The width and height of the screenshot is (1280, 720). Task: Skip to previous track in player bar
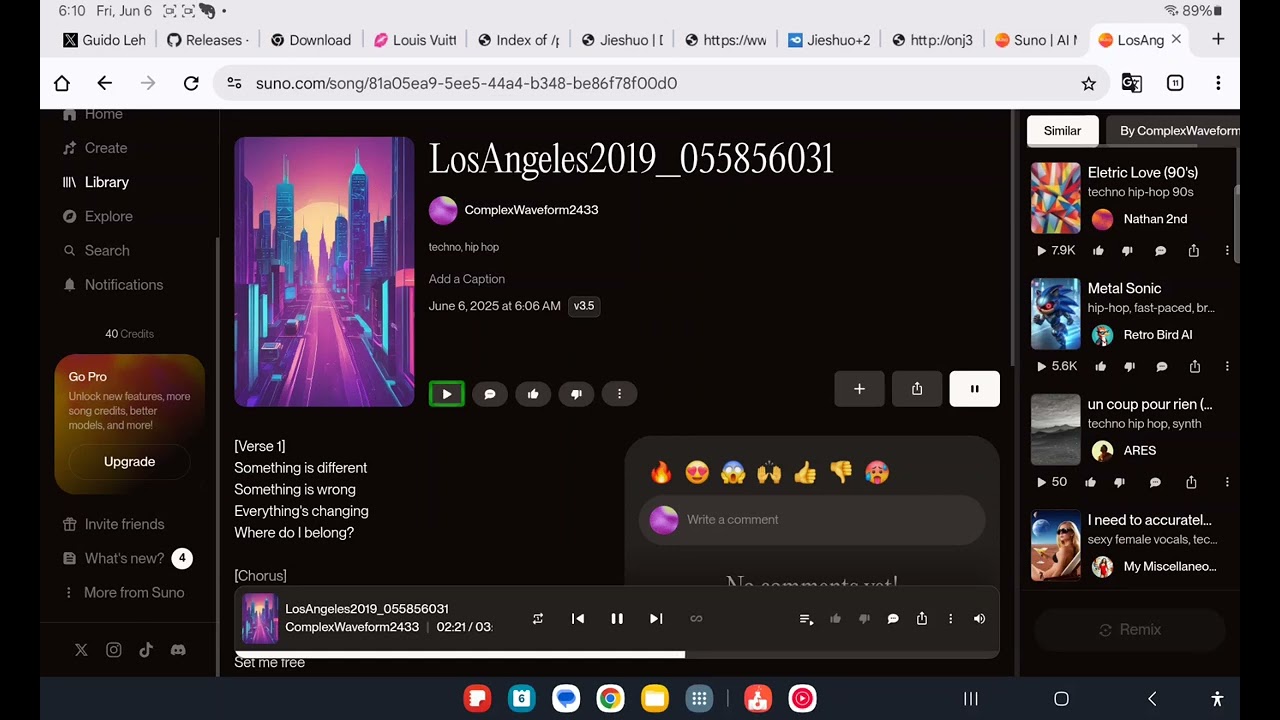click(x=577, y=619)
